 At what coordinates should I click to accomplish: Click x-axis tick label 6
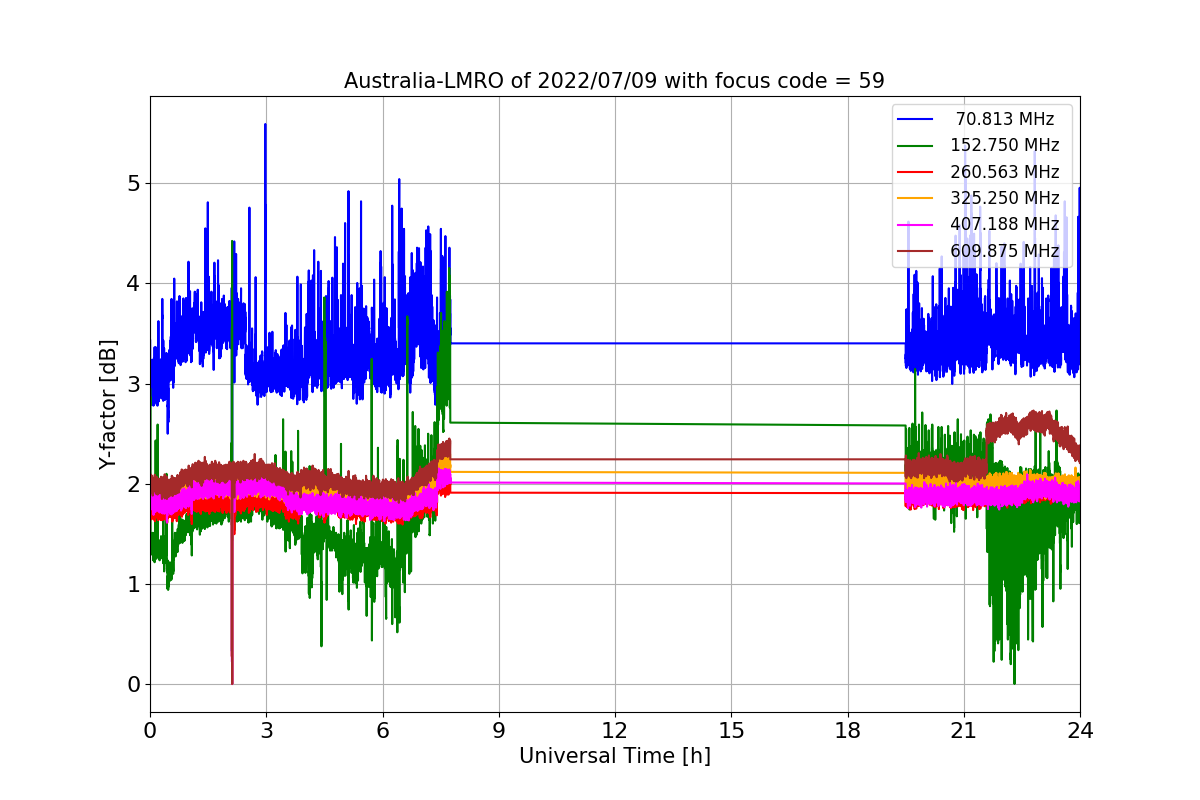point(382,731)
